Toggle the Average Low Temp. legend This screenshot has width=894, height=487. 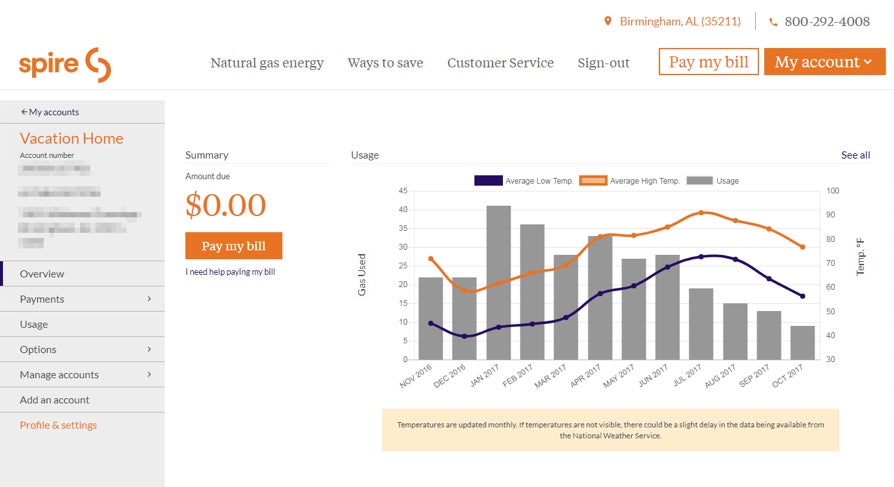(x=525, y=181)
